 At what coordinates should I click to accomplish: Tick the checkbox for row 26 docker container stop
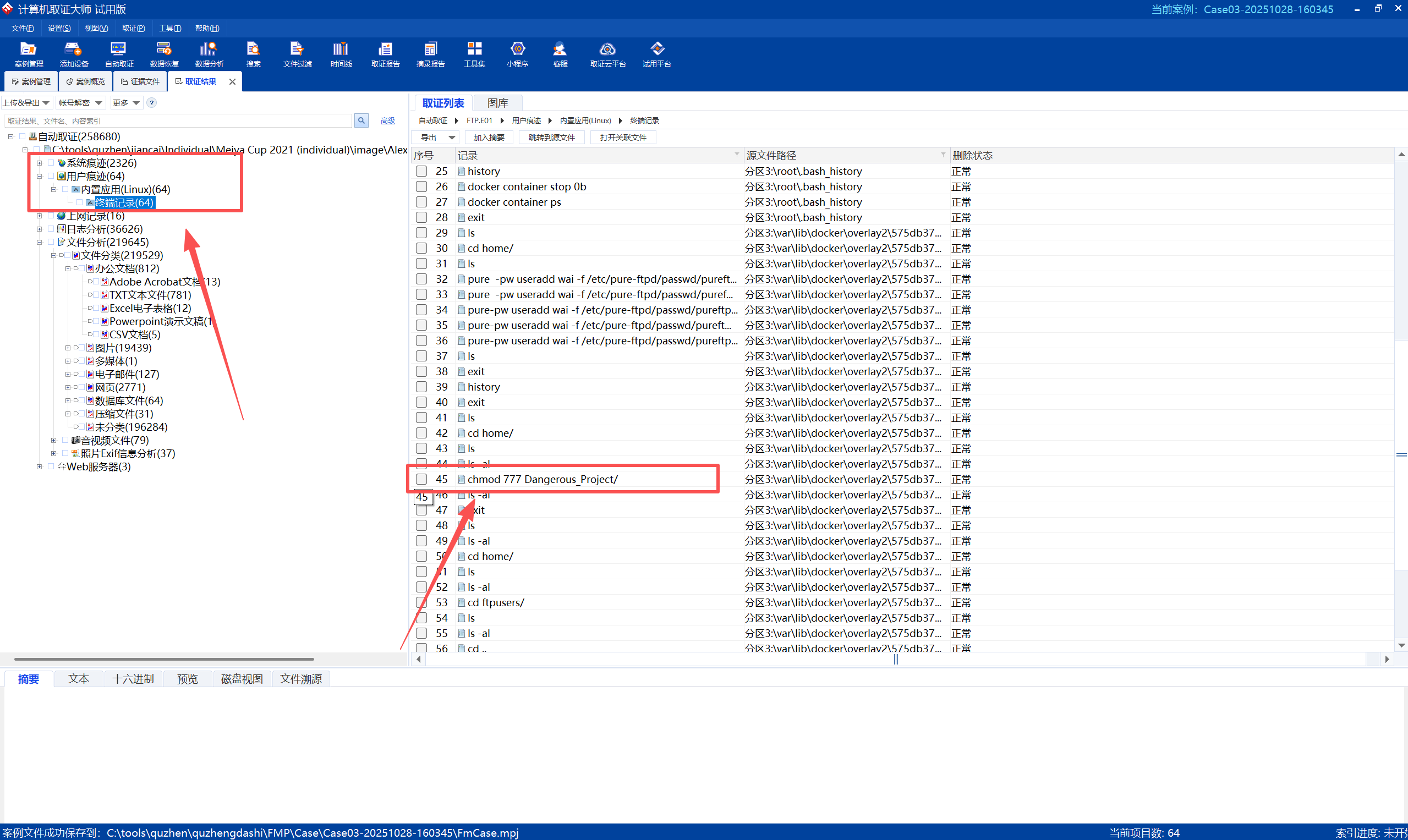coord(421,186)
